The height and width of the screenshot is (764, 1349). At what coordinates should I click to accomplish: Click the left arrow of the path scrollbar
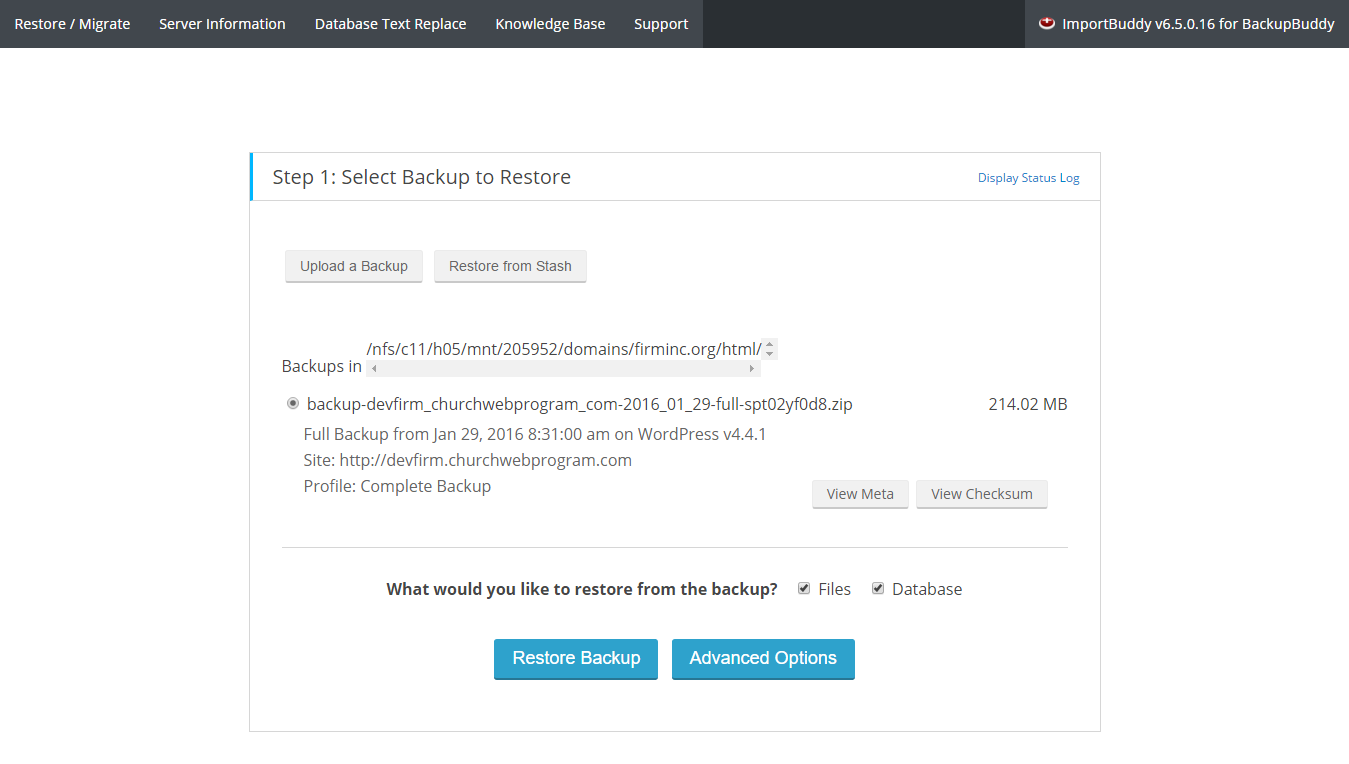374,369
